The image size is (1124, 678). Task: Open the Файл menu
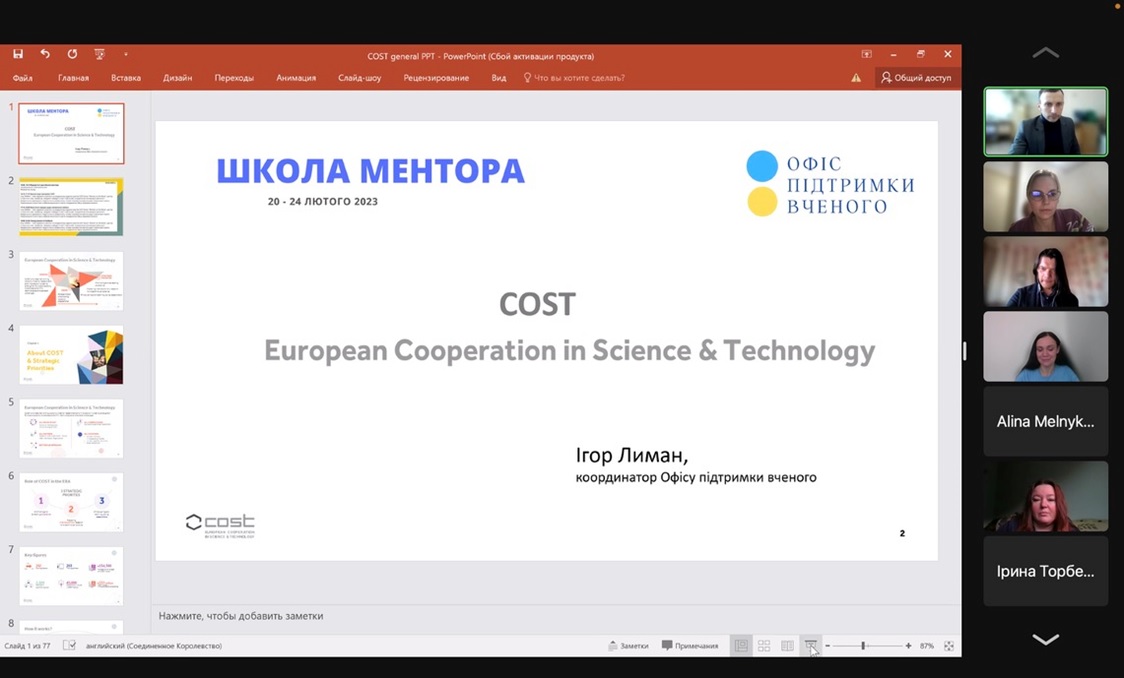(x=22, y=77)
